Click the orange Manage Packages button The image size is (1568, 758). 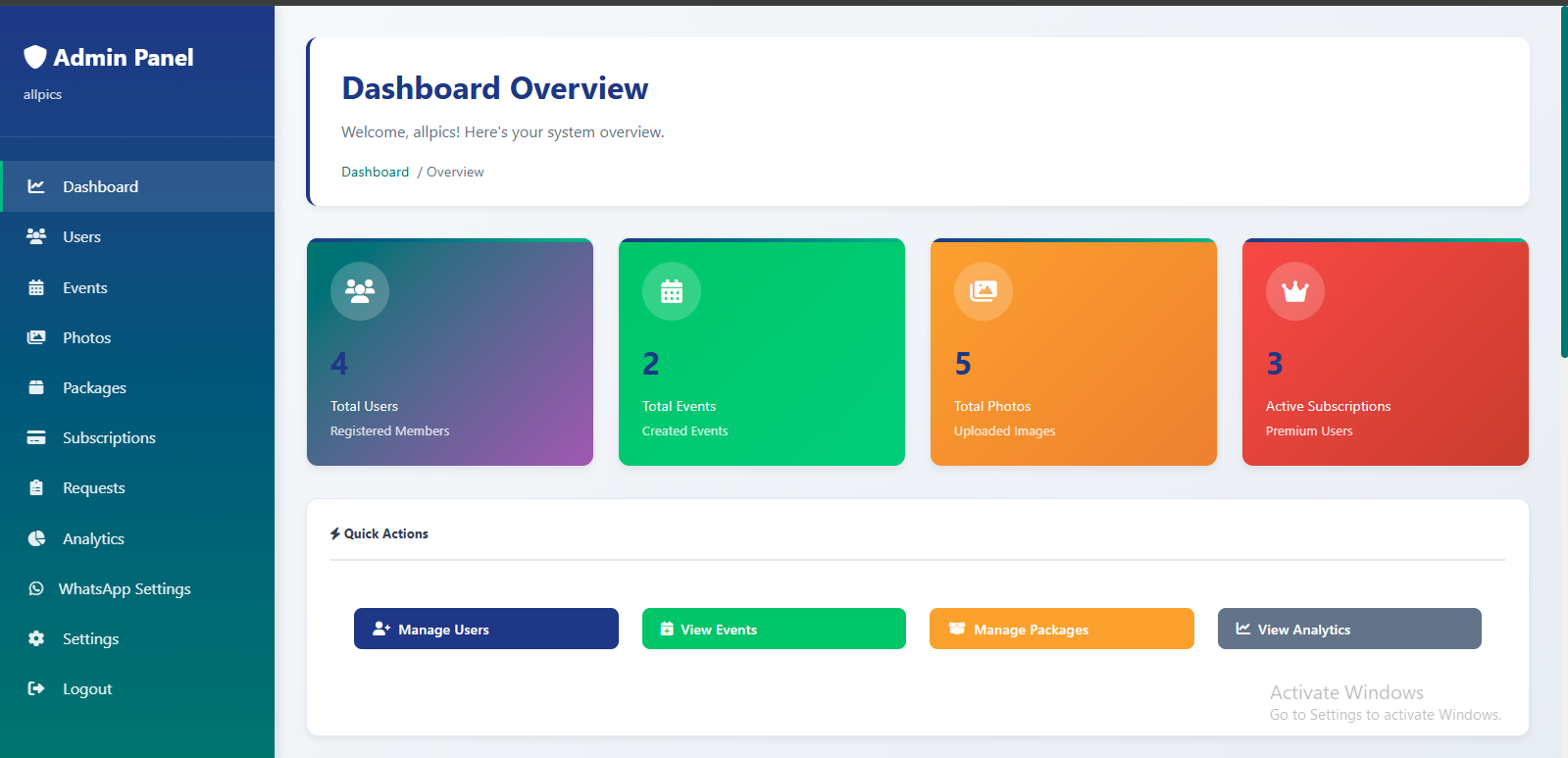(x=1061, y=629)
